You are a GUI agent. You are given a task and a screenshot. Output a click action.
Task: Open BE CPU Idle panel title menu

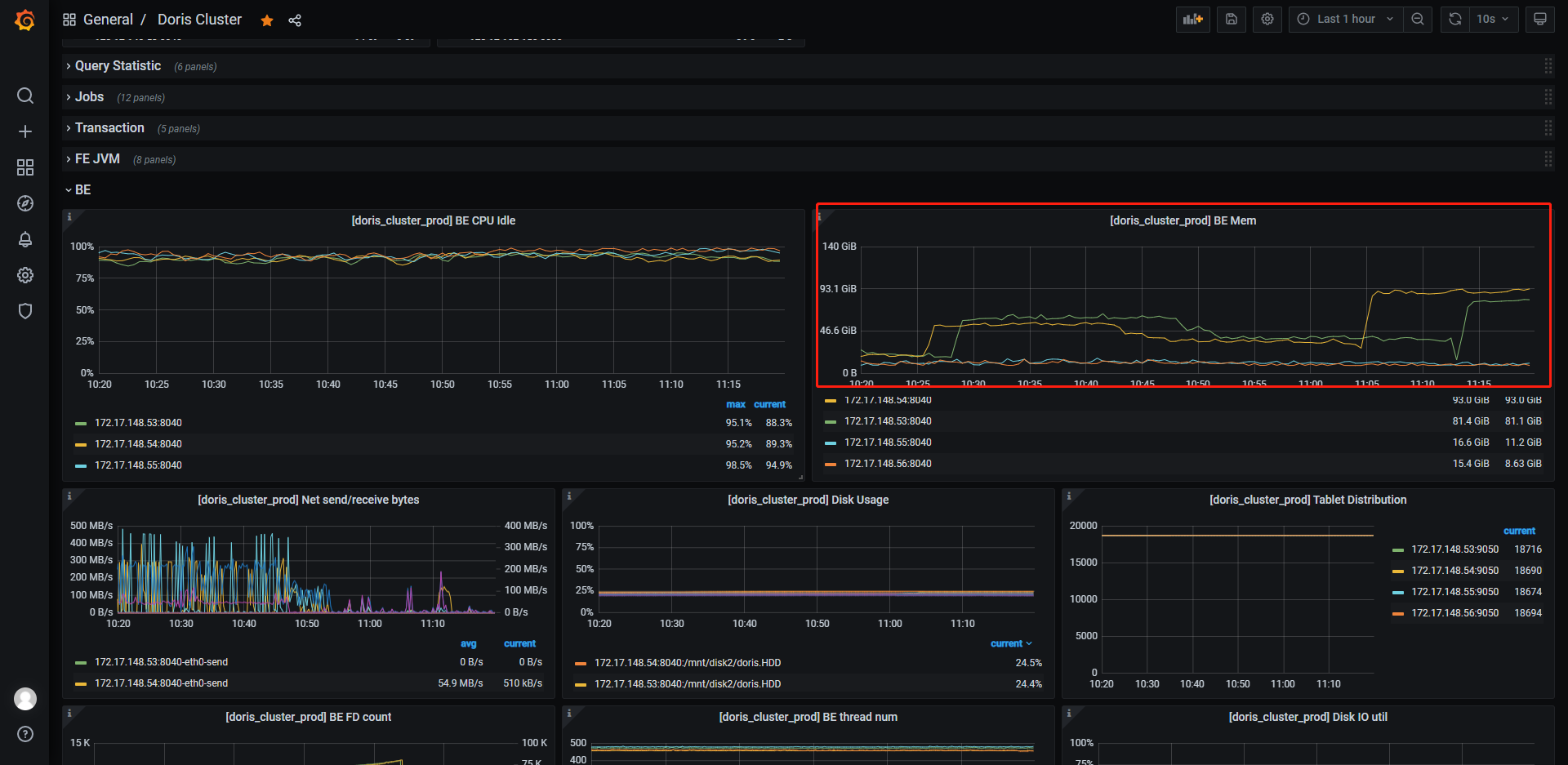pyautogui.click(x=434, y=220)
